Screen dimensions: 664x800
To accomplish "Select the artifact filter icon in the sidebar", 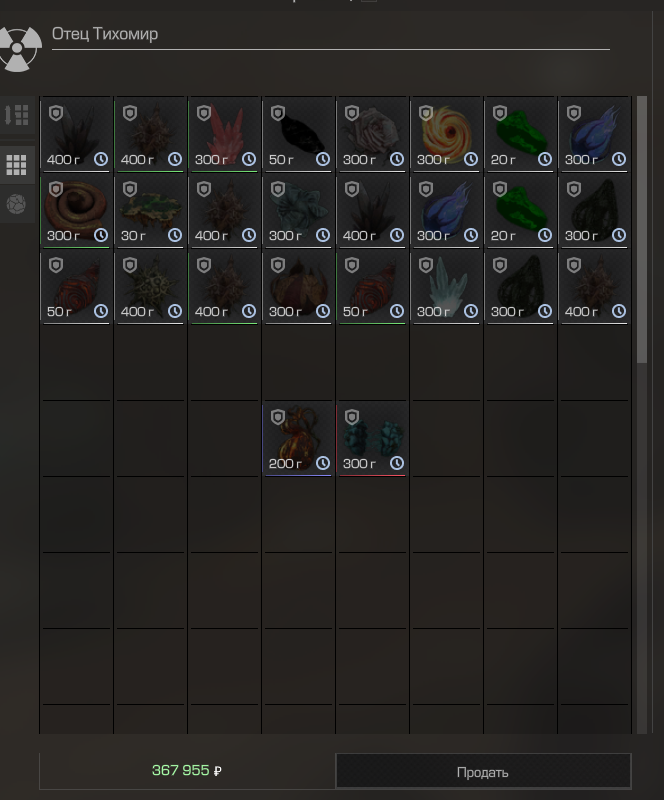I will 16,204.
